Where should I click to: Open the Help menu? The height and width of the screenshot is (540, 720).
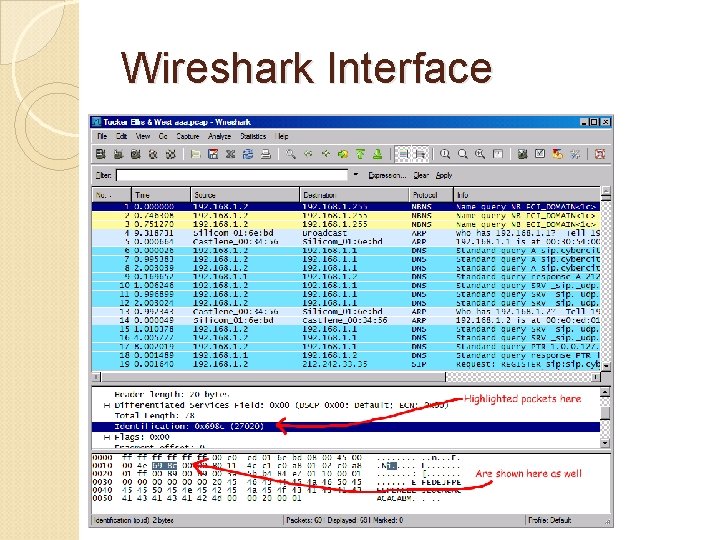[282, 136]
